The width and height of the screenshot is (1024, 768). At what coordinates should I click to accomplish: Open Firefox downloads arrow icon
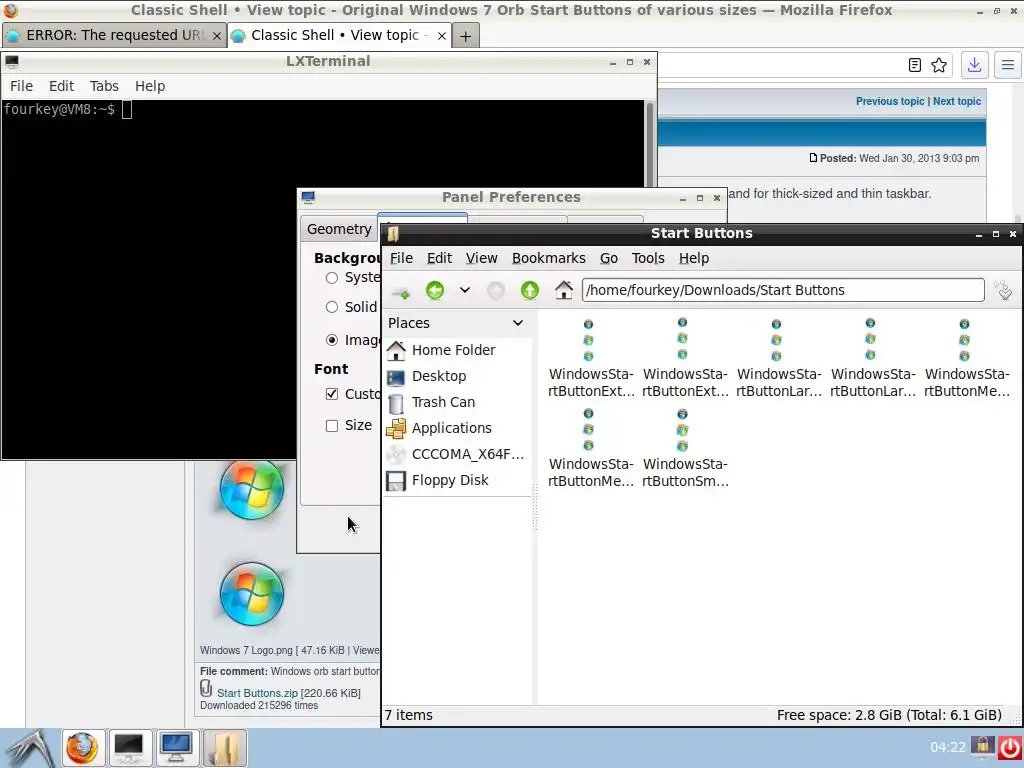click(x=974, y=65)
